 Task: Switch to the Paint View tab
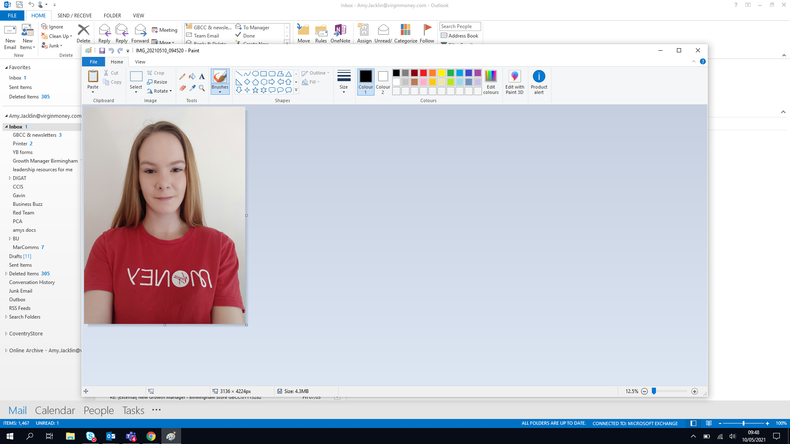click(x=140, y=61)
